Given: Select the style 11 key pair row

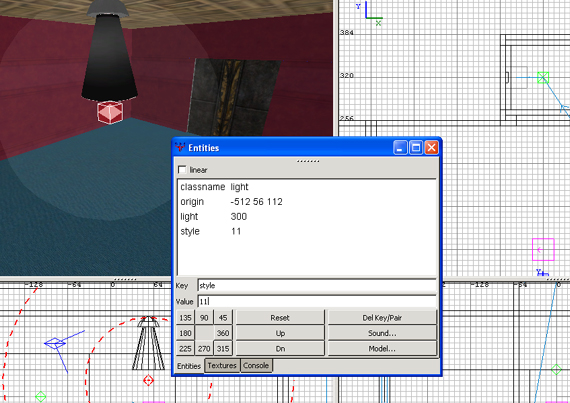Looking at the screenshot, I should [x=306, y=231].
